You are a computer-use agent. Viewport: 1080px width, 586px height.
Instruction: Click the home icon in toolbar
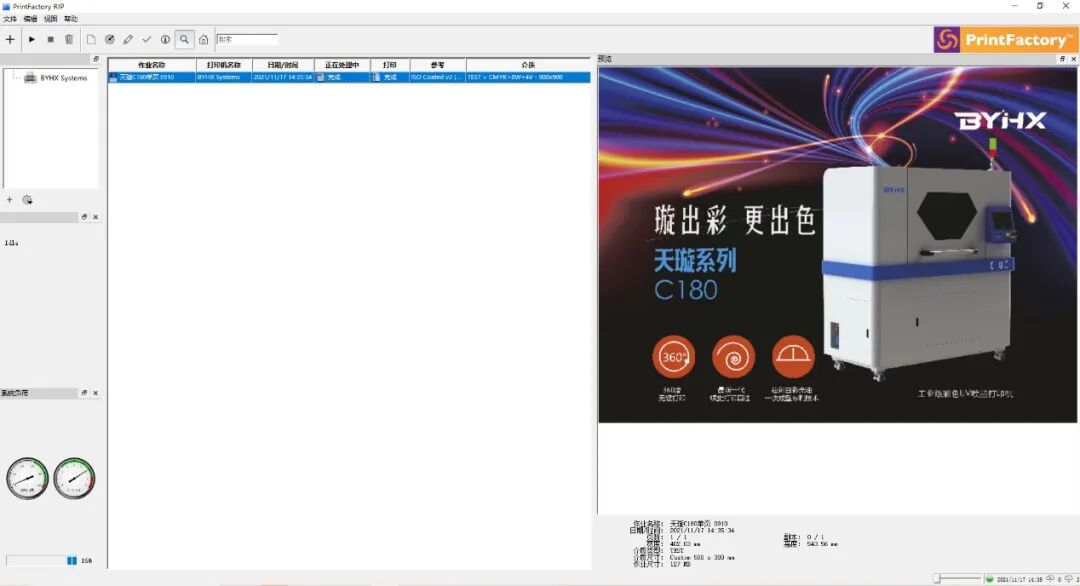(204, 39)
